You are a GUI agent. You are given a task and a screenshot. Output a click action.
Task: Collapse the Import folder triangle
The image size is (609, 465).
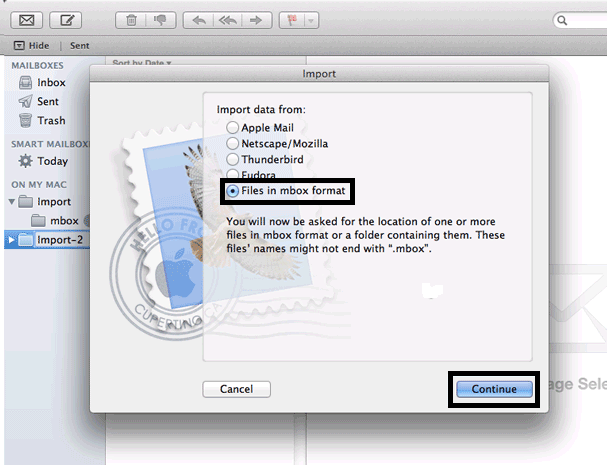click(x=12, y=202)
